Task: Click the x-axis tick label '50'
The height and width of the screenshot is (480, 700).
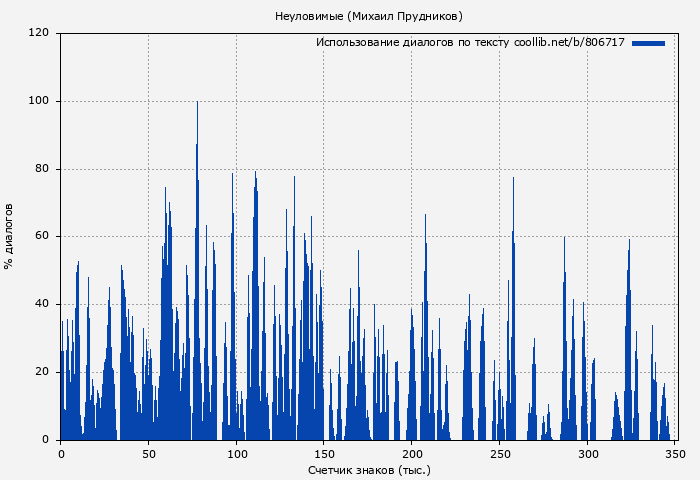Action: [x=148, y=452]
